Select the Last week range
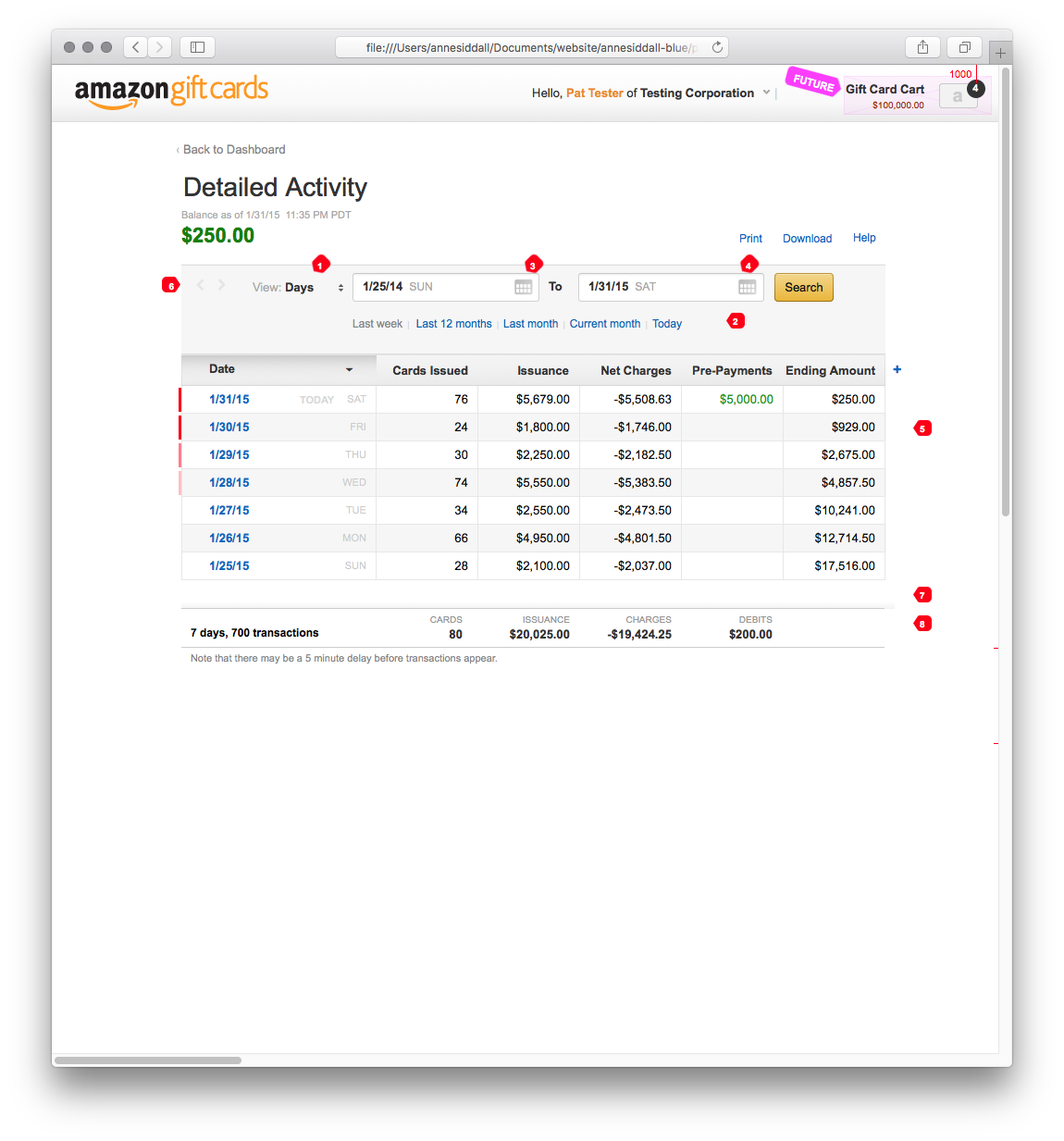 click(377, 324)
